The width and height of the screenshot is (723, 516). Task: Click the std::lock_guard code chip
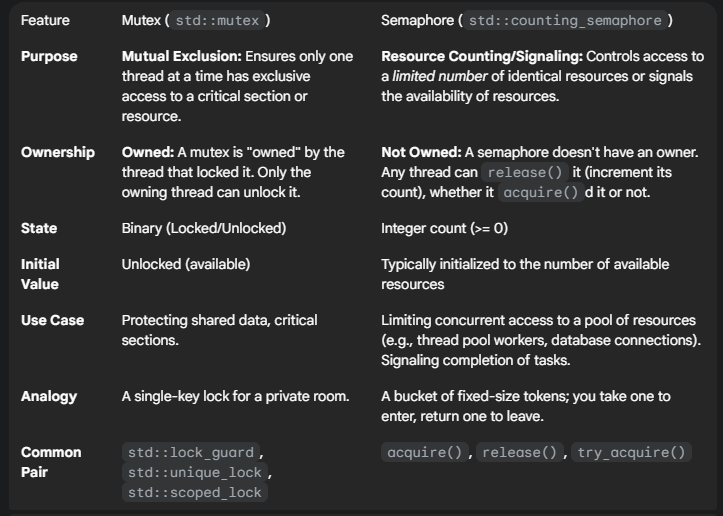(190, 452)
